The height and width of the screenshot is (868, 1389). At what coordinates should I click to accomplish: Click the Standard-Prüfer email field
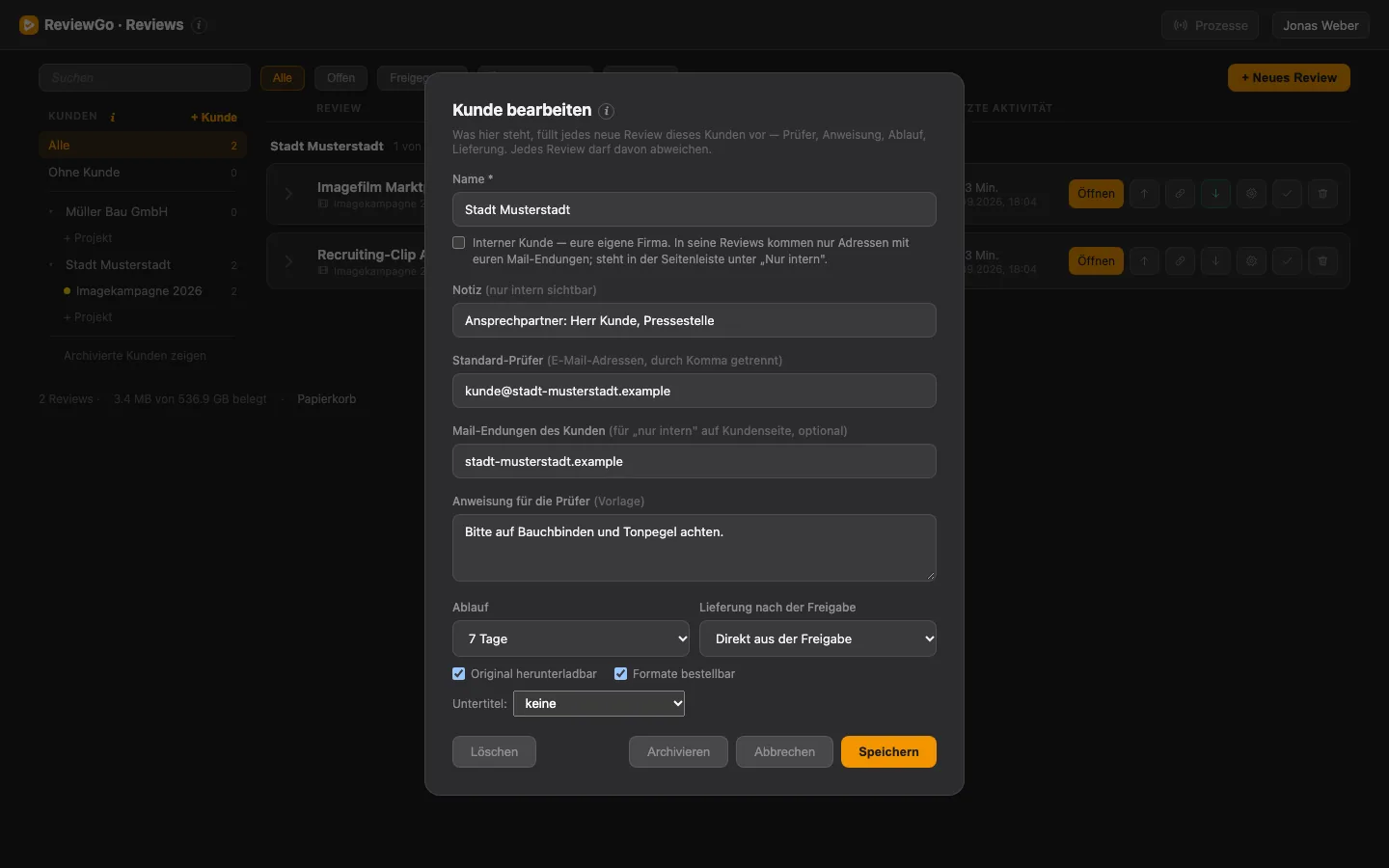[x=694, y=391]
